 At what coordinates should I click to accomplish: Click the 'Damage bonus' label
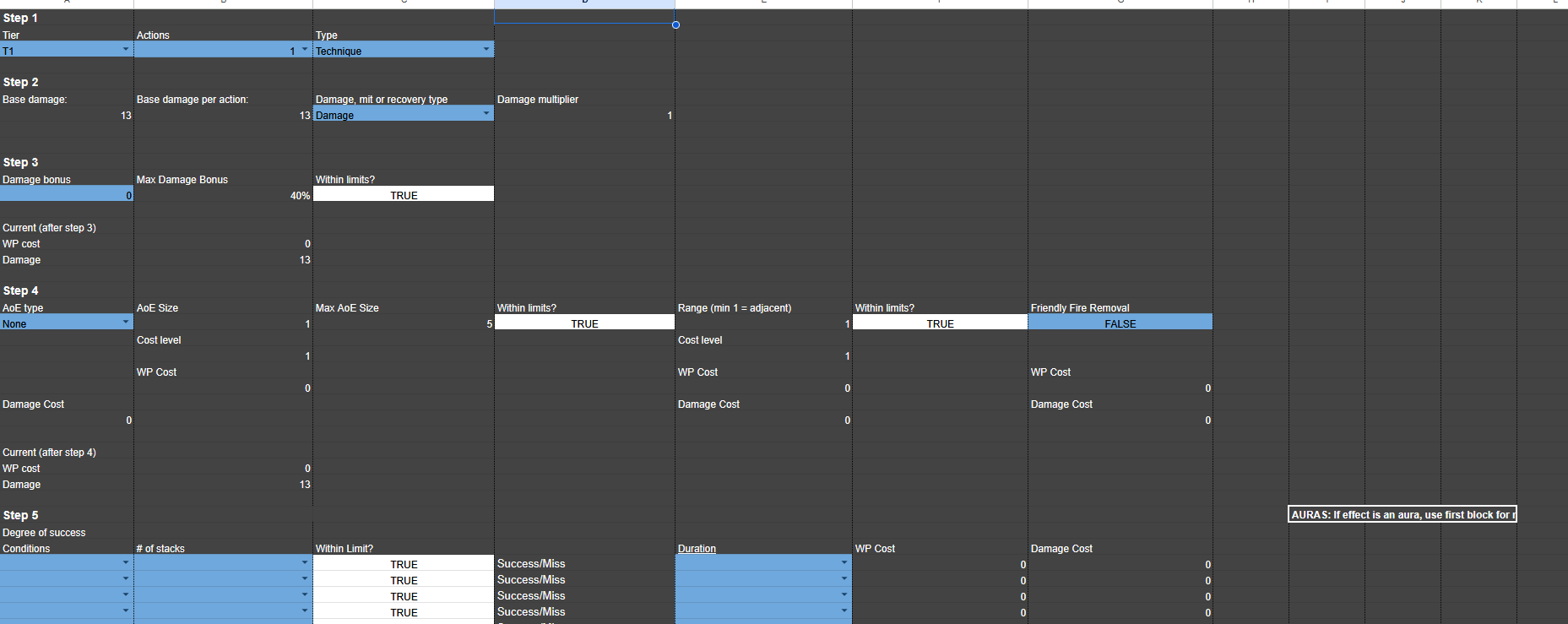point(36,179)
